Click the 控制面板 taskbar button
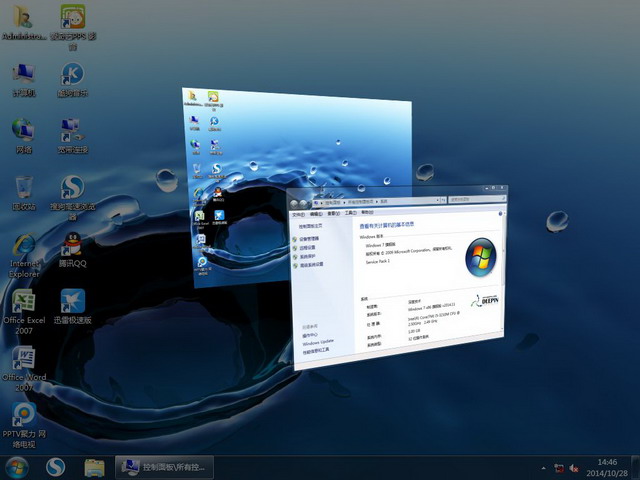 [164, 467]
